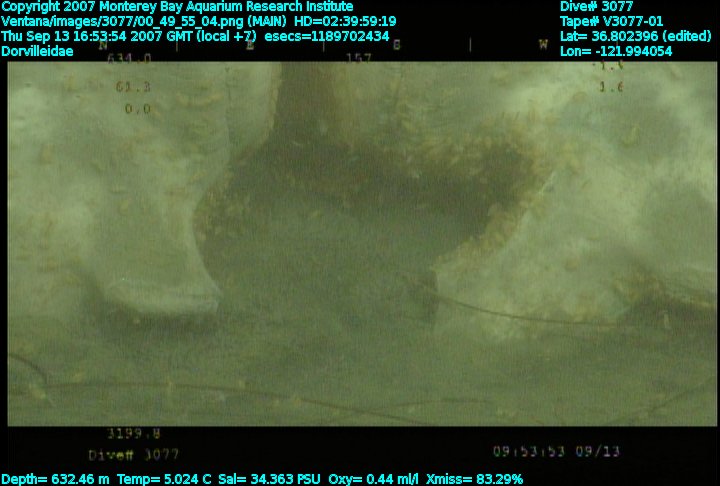The height and width of the screenshot is (486, 720).
Task: Click the Copyright 2007 Monterey Bay Aquarium line
Action: tap(177, 7)
